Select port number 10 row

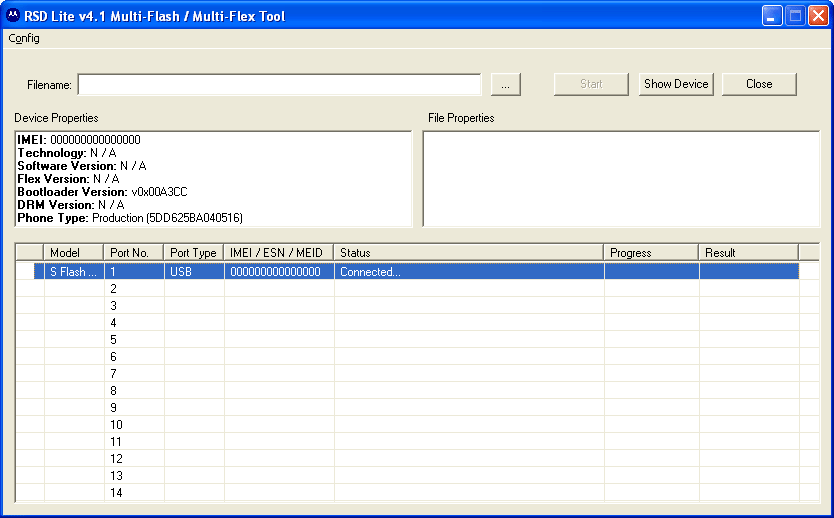tap(416, 425)
